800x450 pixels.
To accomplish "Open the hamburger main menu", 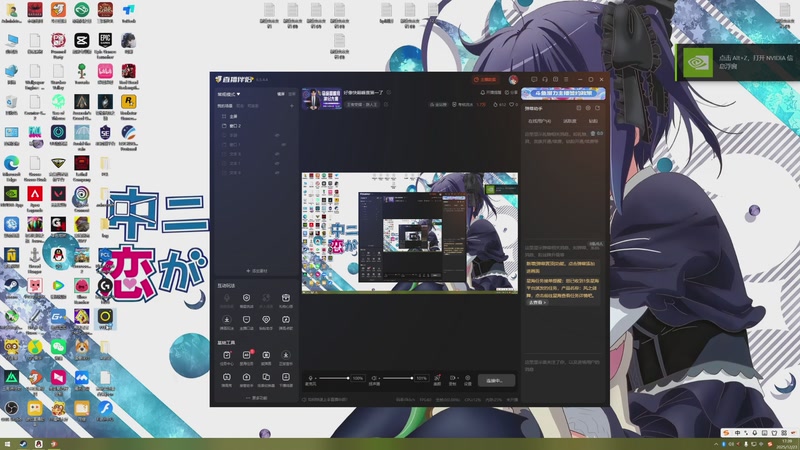I will (x=566, y=80).
